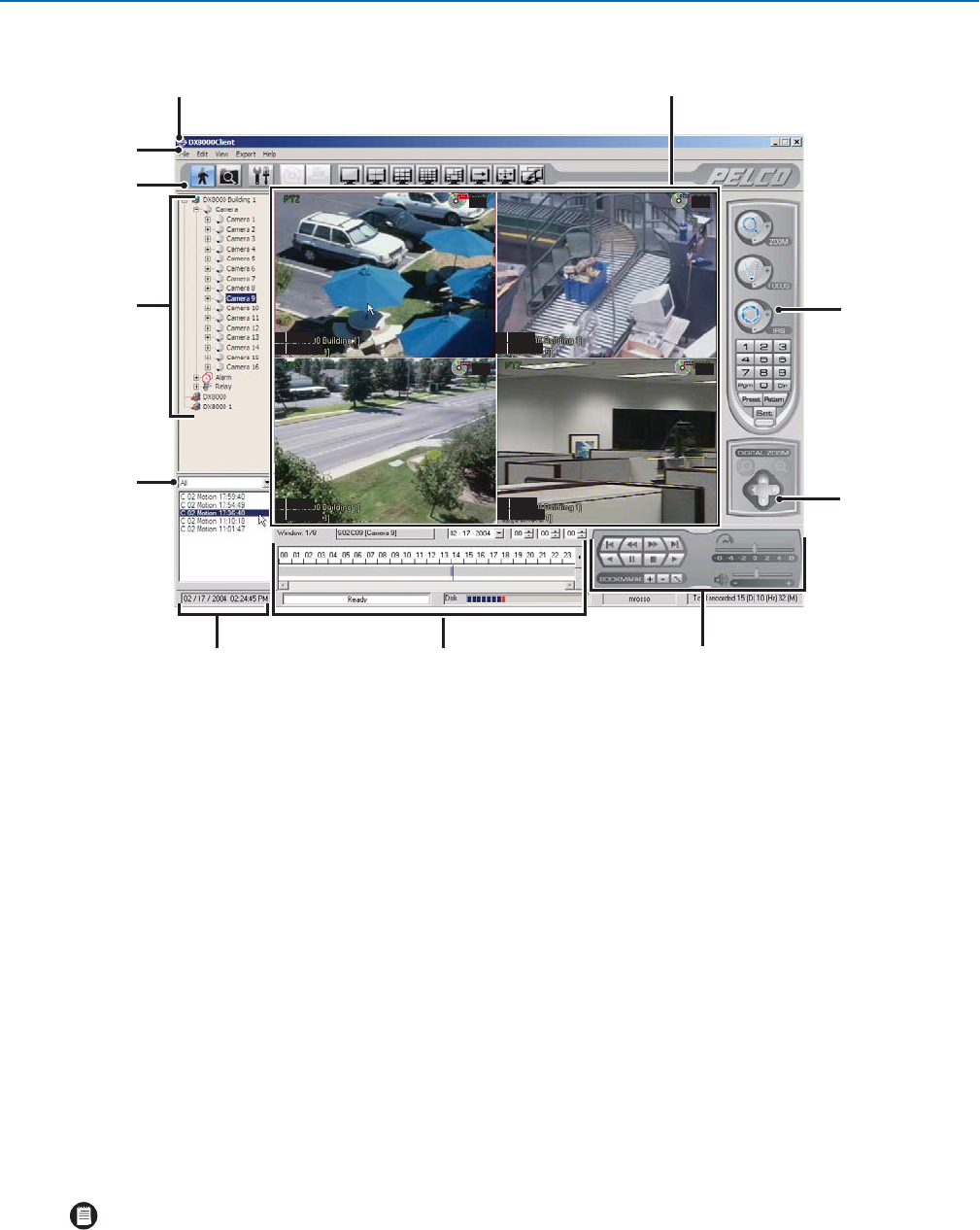Click the disabled snapshot camera toolbar icon
The image size is (980, 1230).
(292, 176)
